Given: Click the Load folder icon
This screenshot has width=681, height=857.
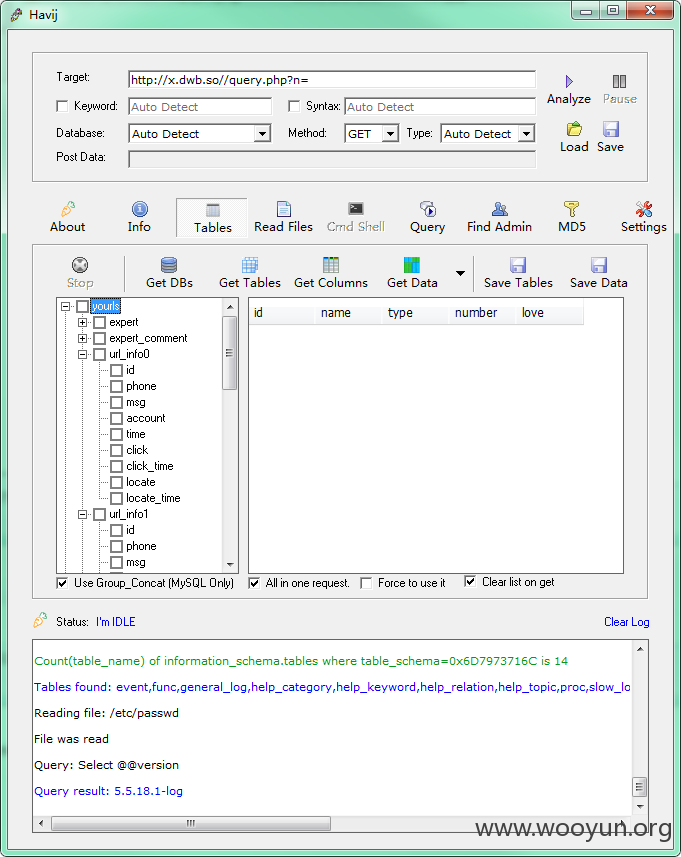Looking at the screenshot, I should (x=574, y=130).
